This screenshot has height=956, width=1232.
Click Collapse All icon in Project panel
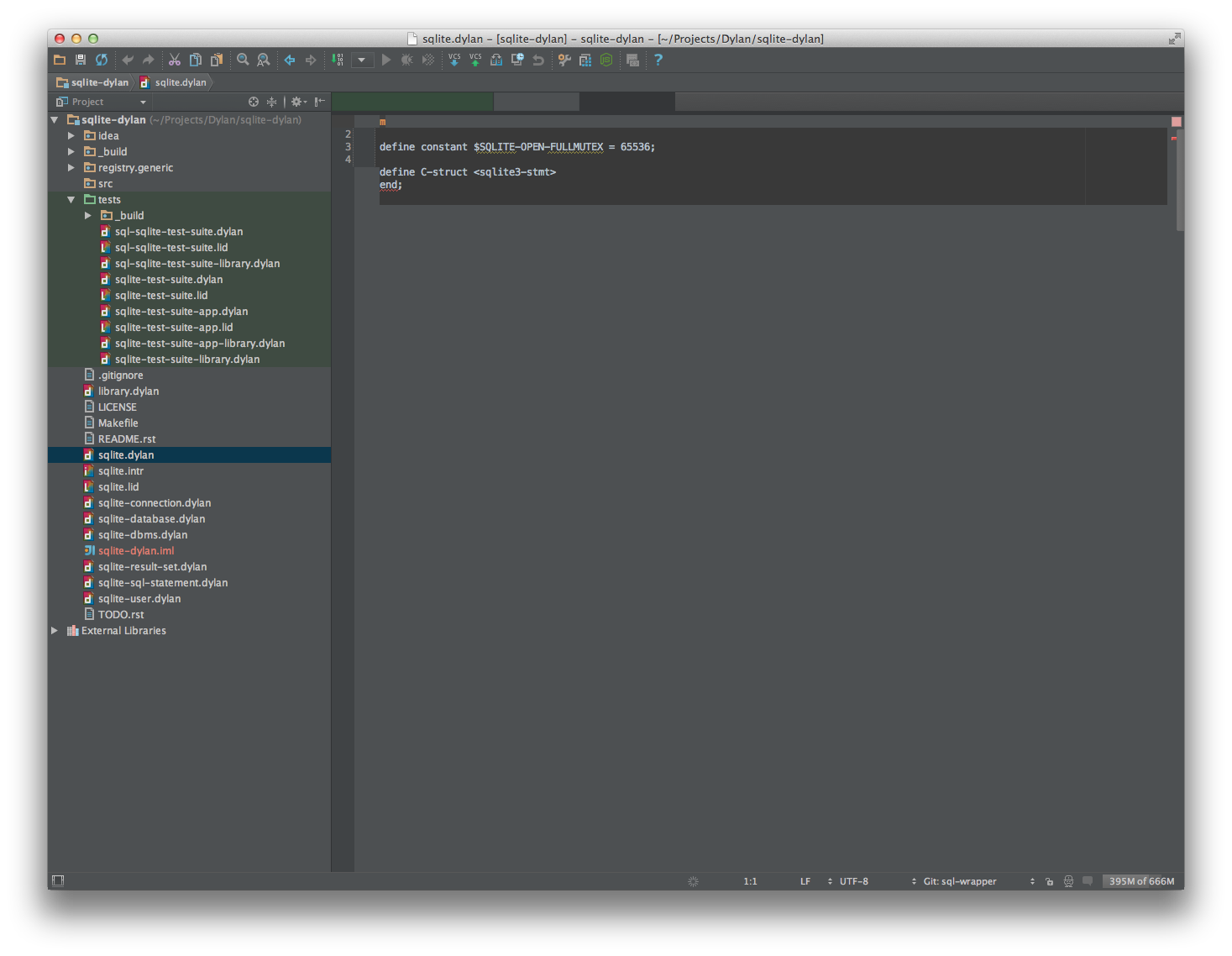point(271,102)
